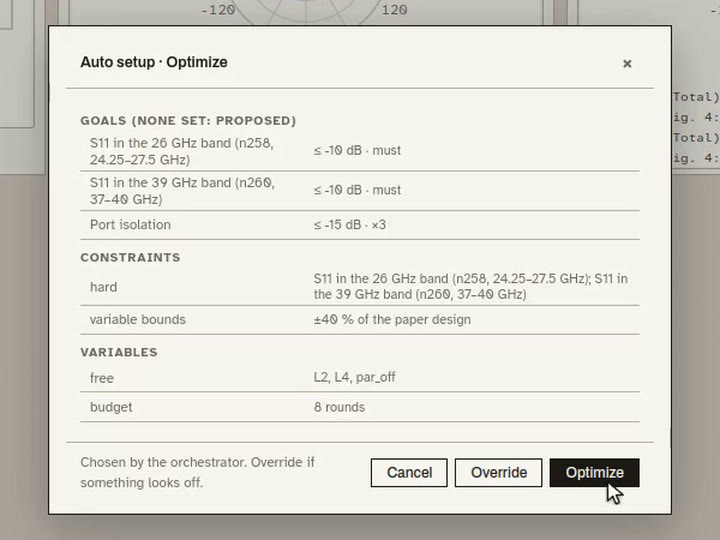Click the Optimize button
This screenshot has height=540, width=720.
click(594, 472)
